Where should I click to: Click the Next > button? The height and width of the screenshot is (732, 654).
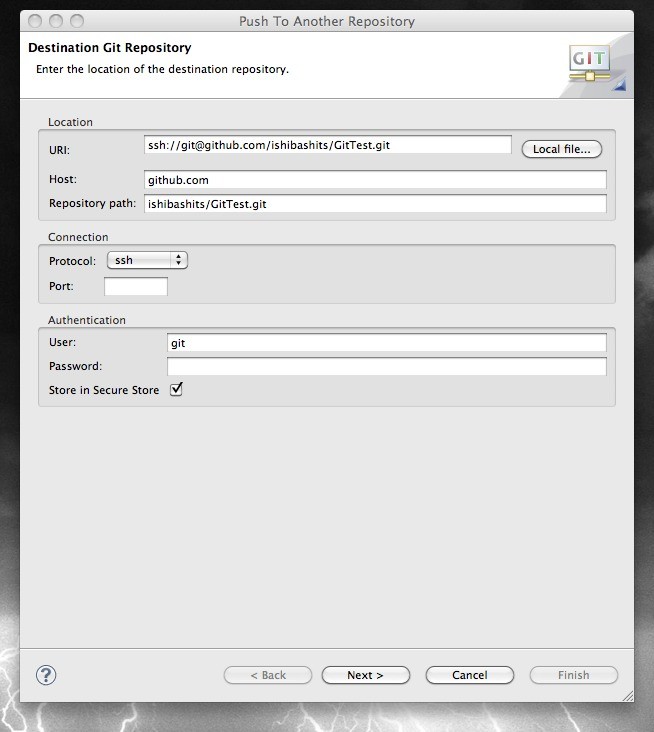tap(366, 675)
